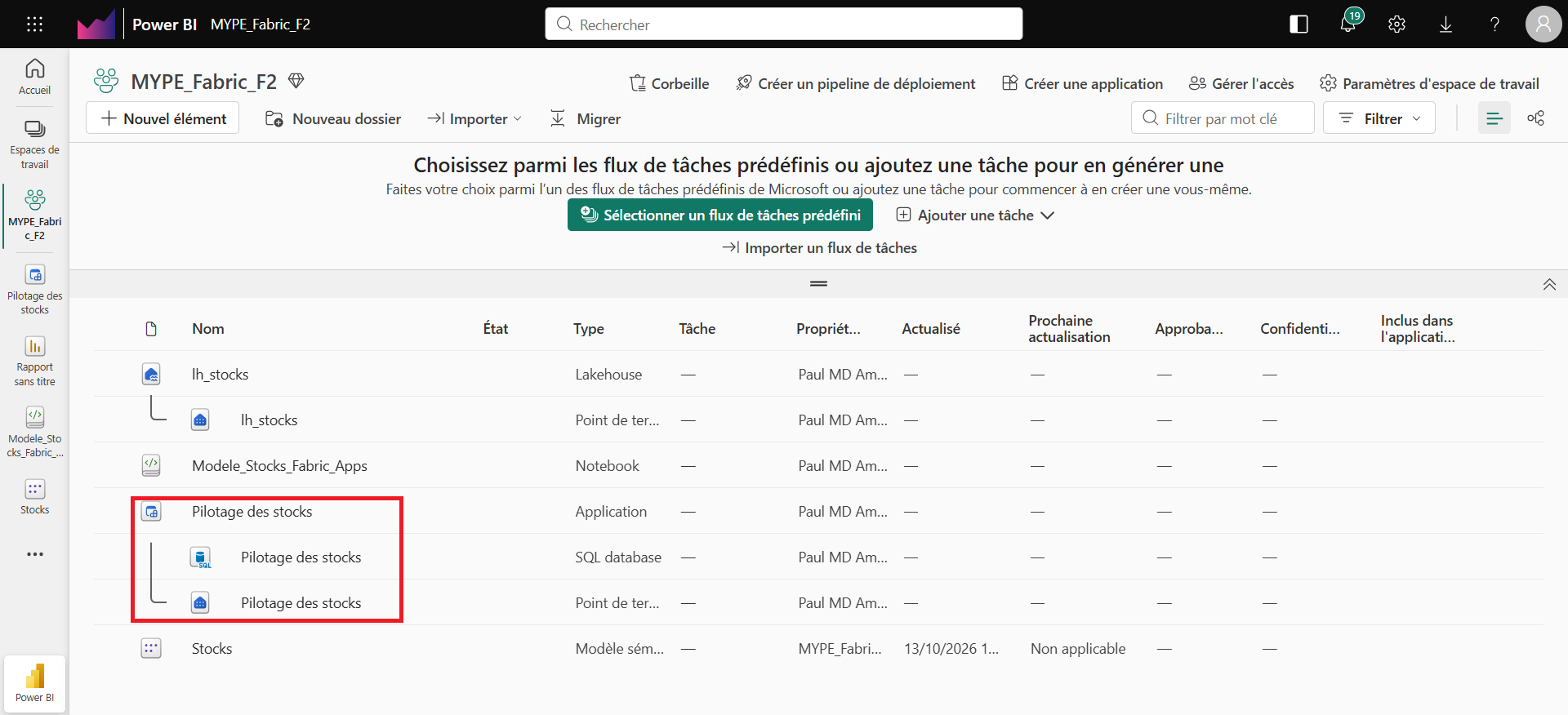The width and height of the screenshot is (1568, 715).
Task: Collapse the task flow section with the double chevron
Action: (1549, 284)
